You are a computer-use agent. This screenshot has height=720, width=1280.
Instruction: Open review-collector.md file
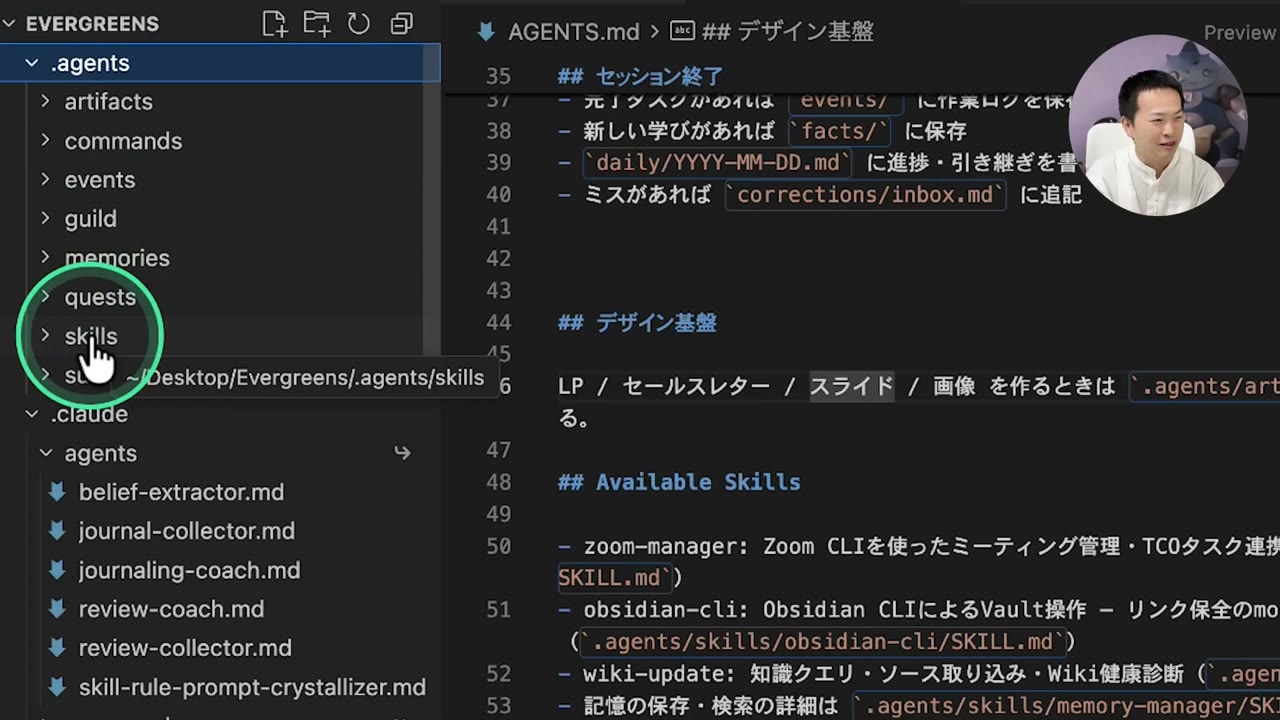click(185, 648)
